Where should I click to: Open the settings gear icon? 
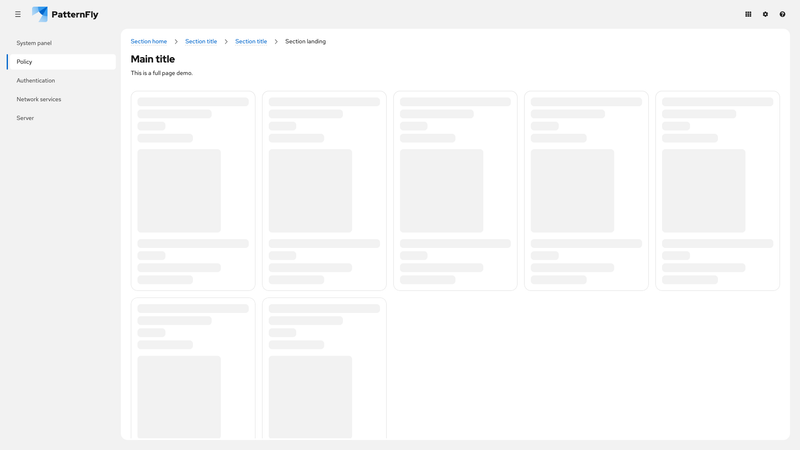765,14
